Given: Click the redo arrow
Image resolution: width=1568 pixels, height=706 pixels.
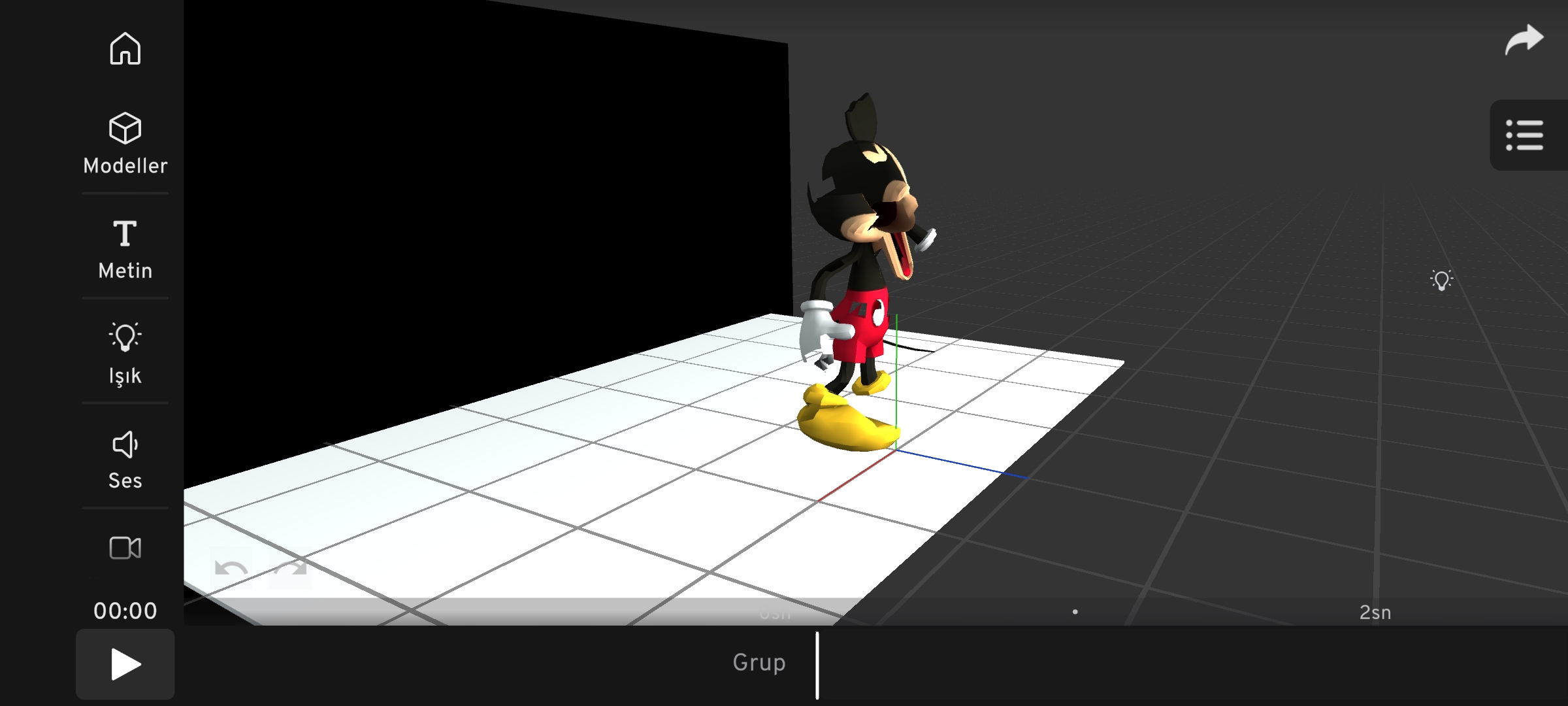Looking at the screenshot, I should point(290,567).
